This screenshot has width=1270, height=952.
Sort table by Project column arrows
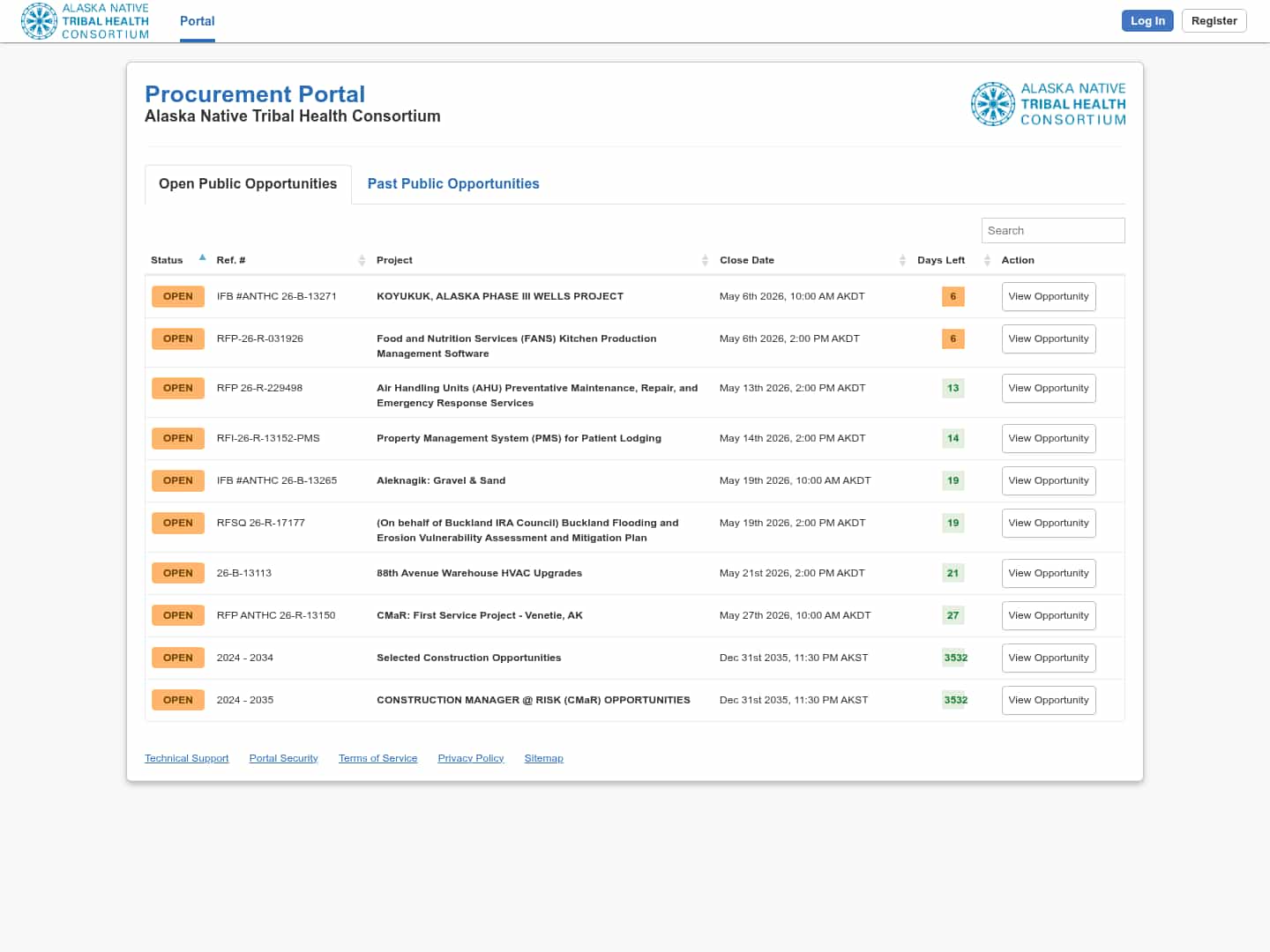coord(705,260)
